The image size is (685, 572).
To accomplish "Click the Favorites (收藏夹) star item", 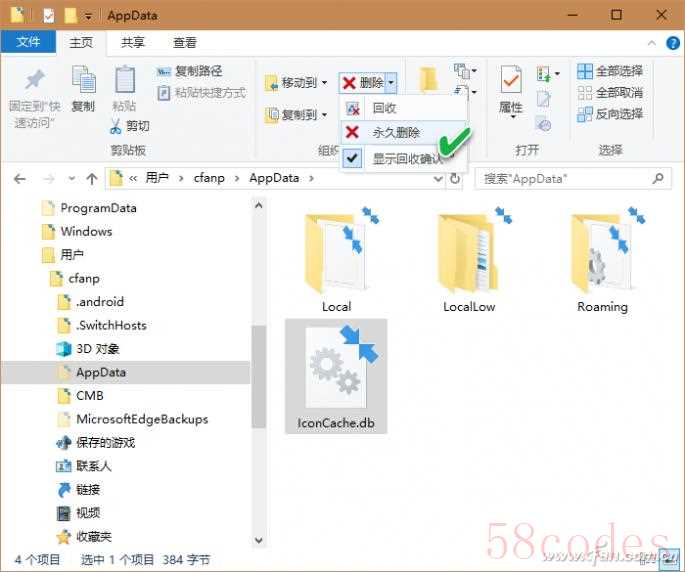I will pyautogui.click(x=84, y=536).
